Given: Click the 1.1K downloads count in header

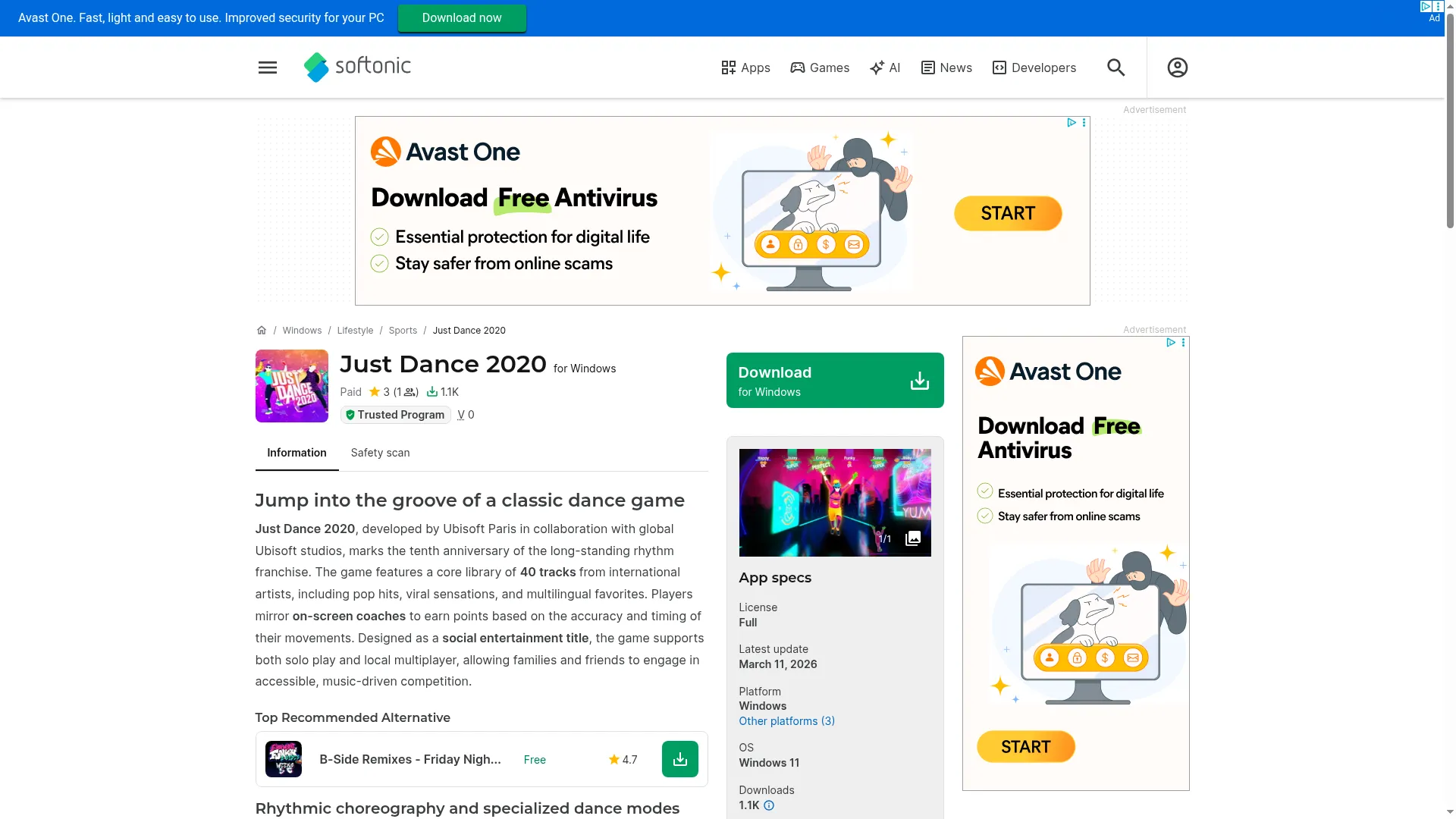Looking at the screenshot, I should click(443, 392).
